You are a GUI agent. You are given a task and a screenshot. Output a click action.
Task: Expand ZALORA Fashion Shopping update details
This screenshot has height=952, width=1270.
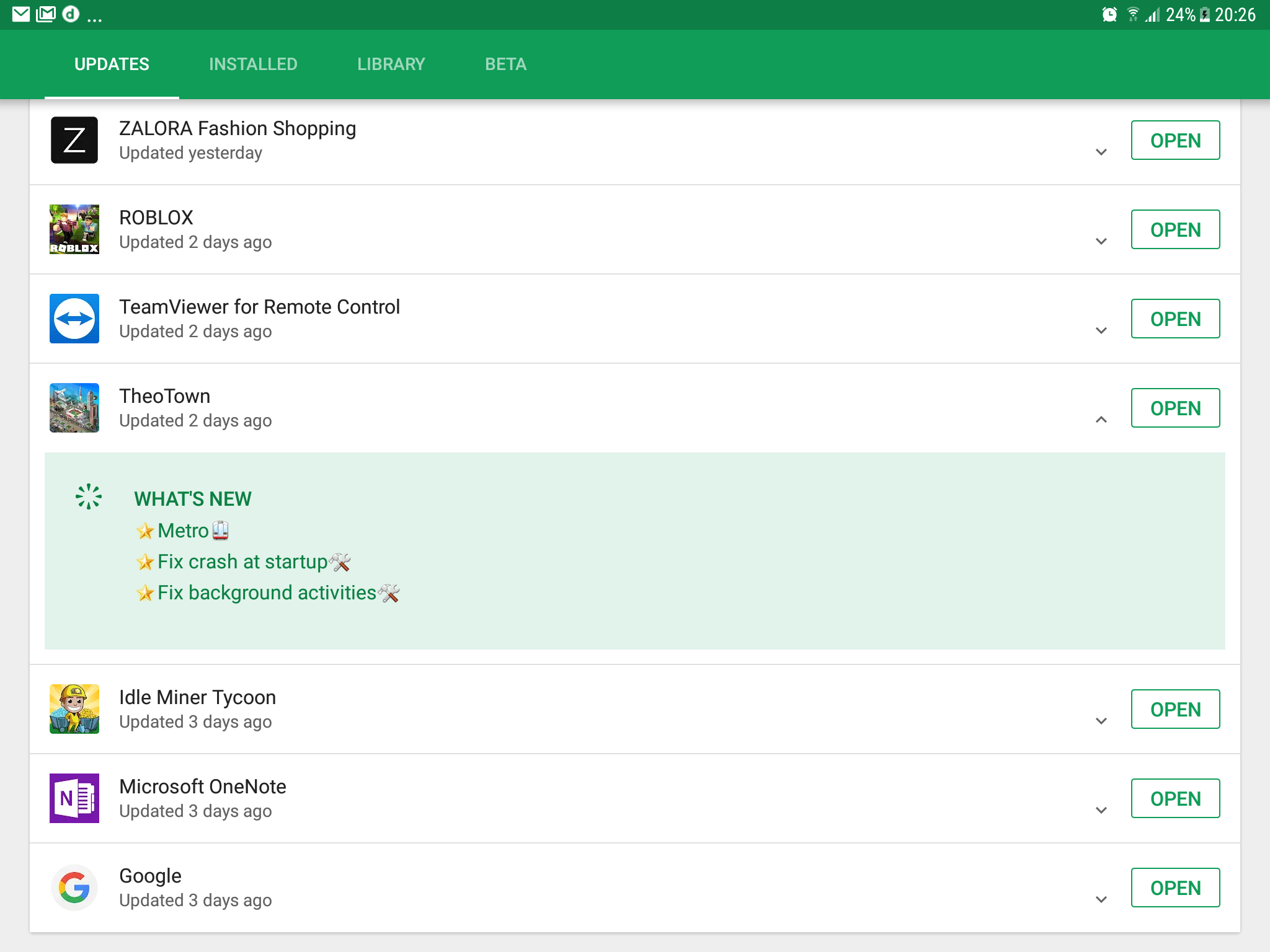[1101, 152]
